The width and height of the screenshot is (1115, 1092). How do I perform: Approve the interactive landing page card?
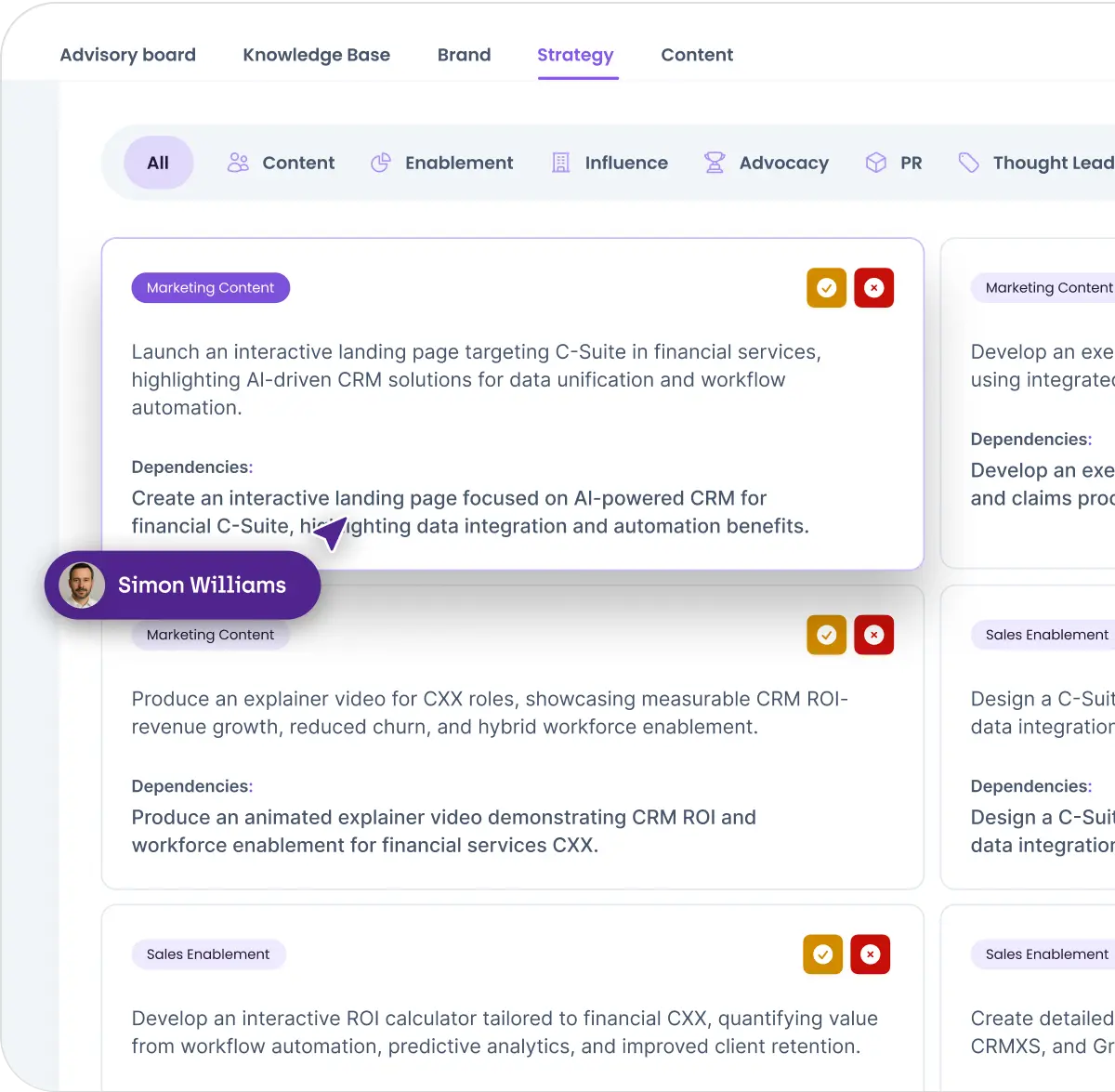click(x=826, y=288)
